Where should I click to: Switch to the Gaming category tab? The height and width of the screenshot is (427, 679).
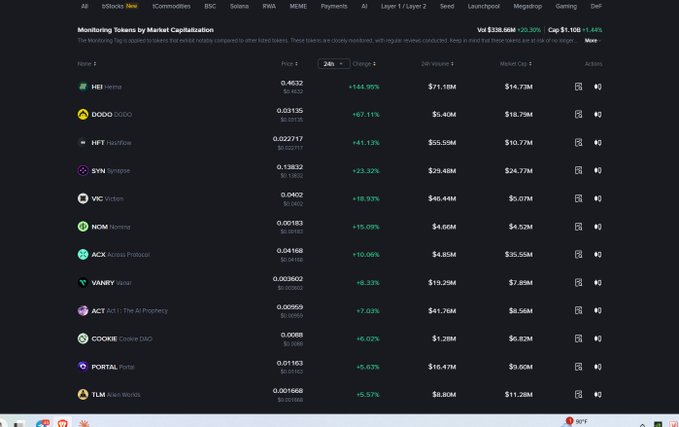pos(566,6)
